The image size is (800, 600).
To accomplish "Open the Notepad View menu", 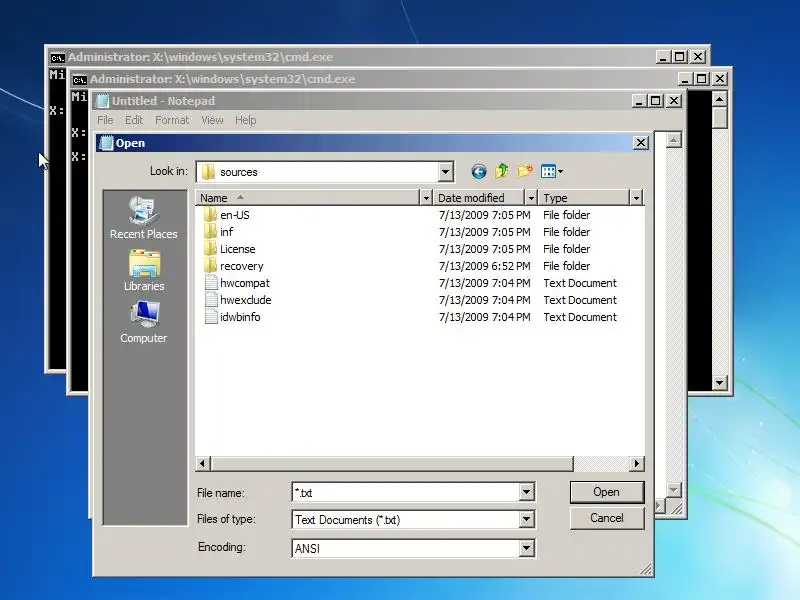I will click(212, 120).
